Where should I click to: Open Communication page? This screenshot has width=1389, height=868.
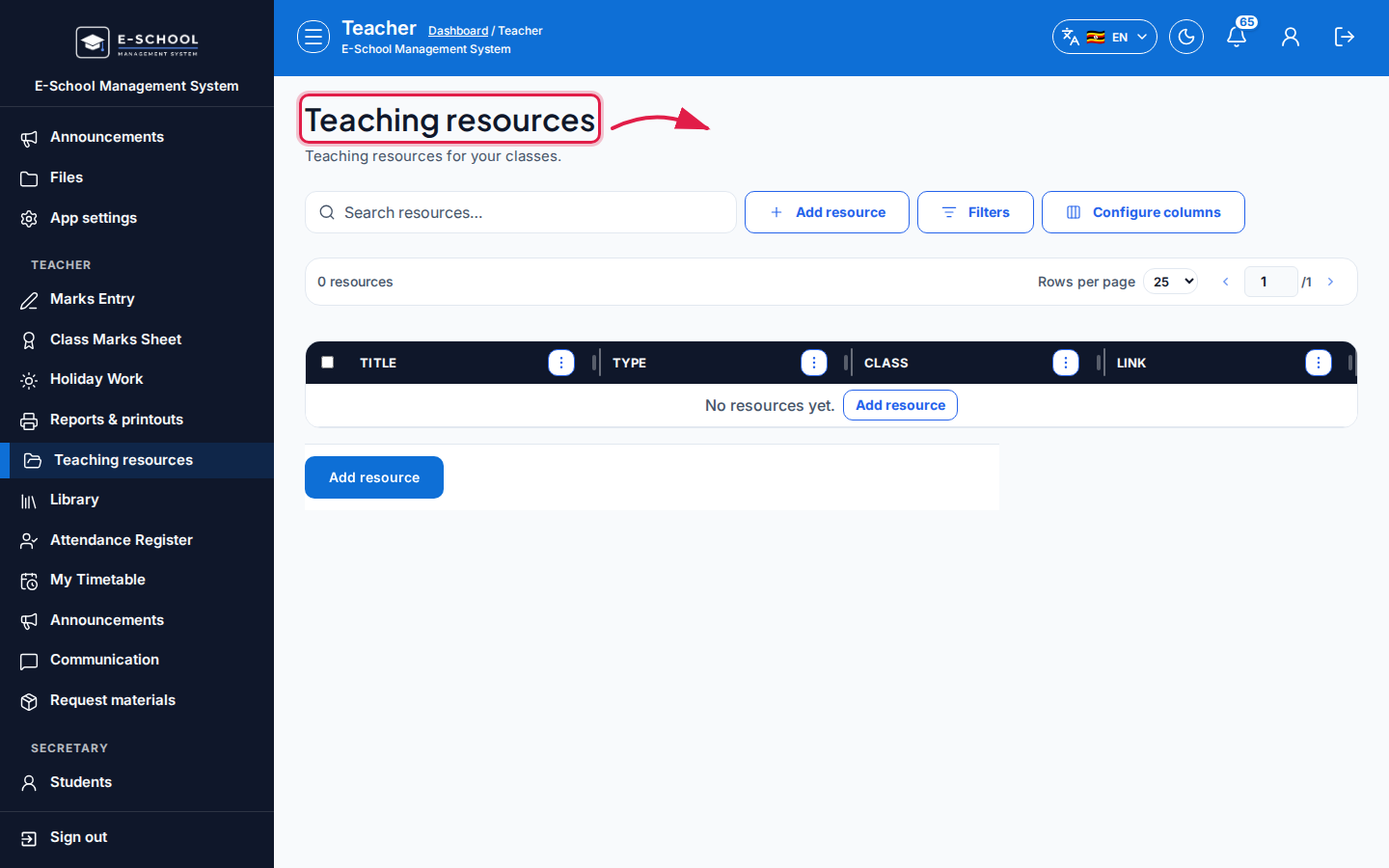137,660
